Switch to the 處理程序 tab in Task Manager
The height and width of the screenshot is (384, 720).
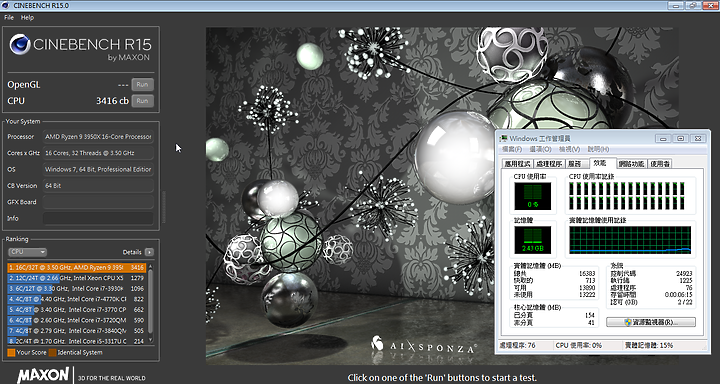click(549, 164)
